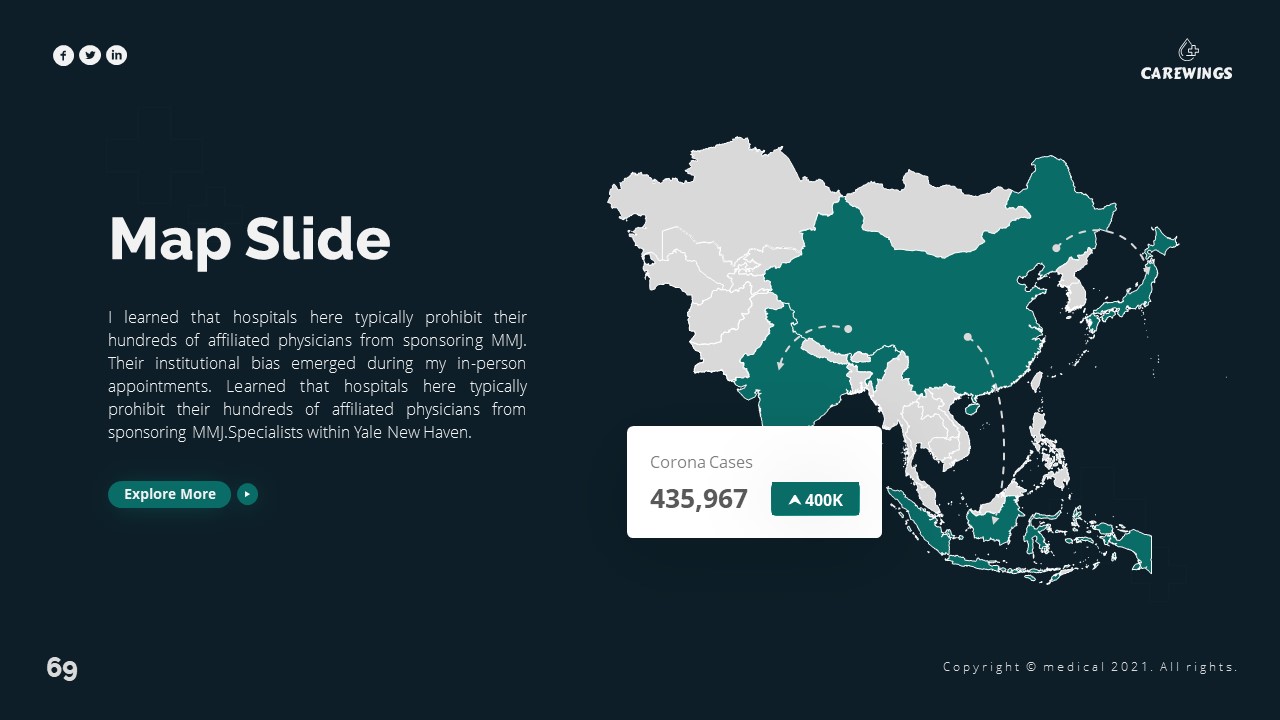
Task: Click the Explore More button
Action: tap(169, 494)
